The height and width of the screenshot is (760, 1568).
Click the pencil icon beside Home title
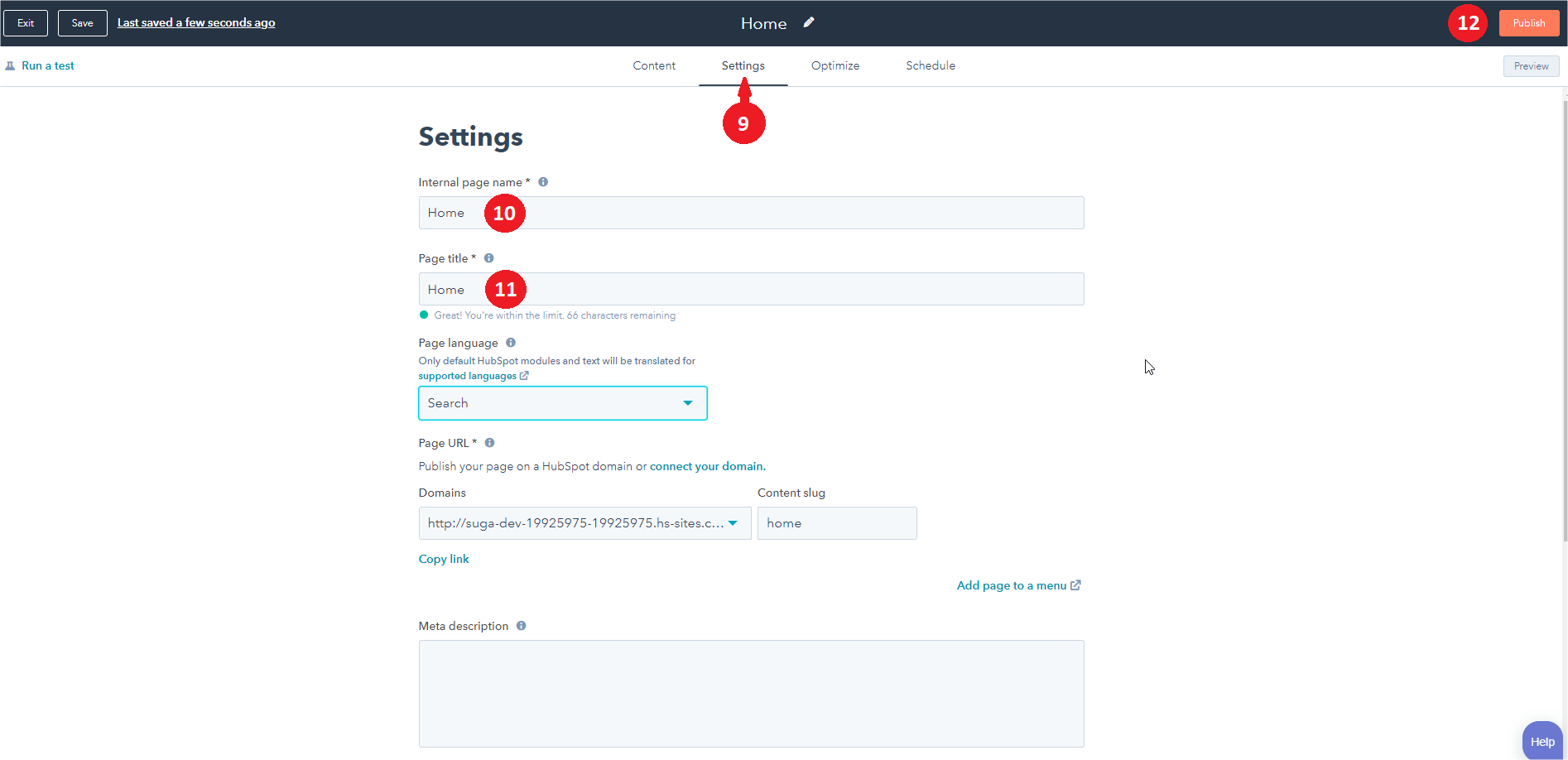point(809,22)
